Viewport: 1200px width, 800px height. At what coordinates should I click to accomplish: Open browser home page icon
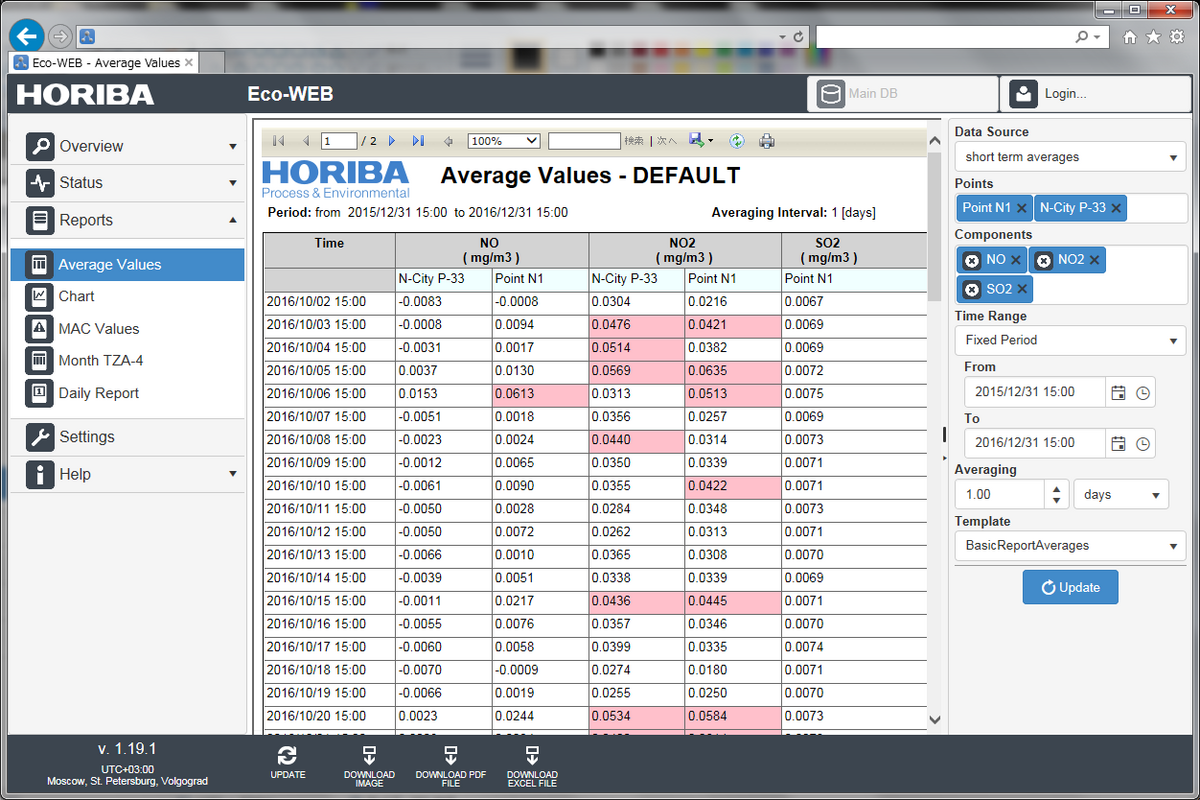coord(1130,37)
